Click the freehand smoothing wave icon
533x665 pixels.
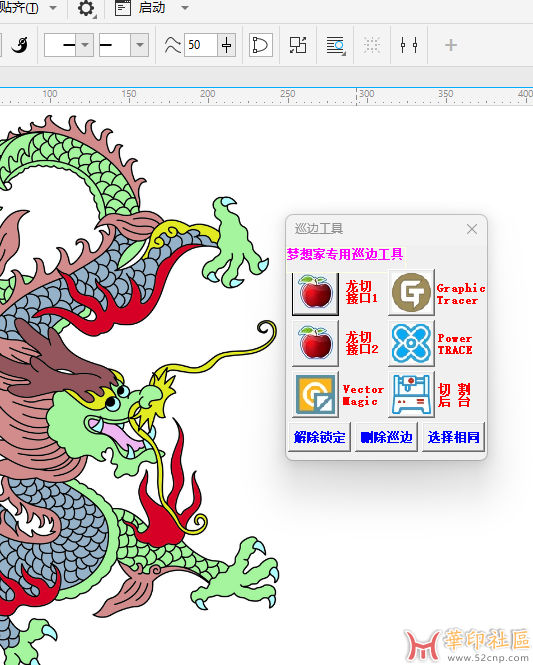(172, 45)
